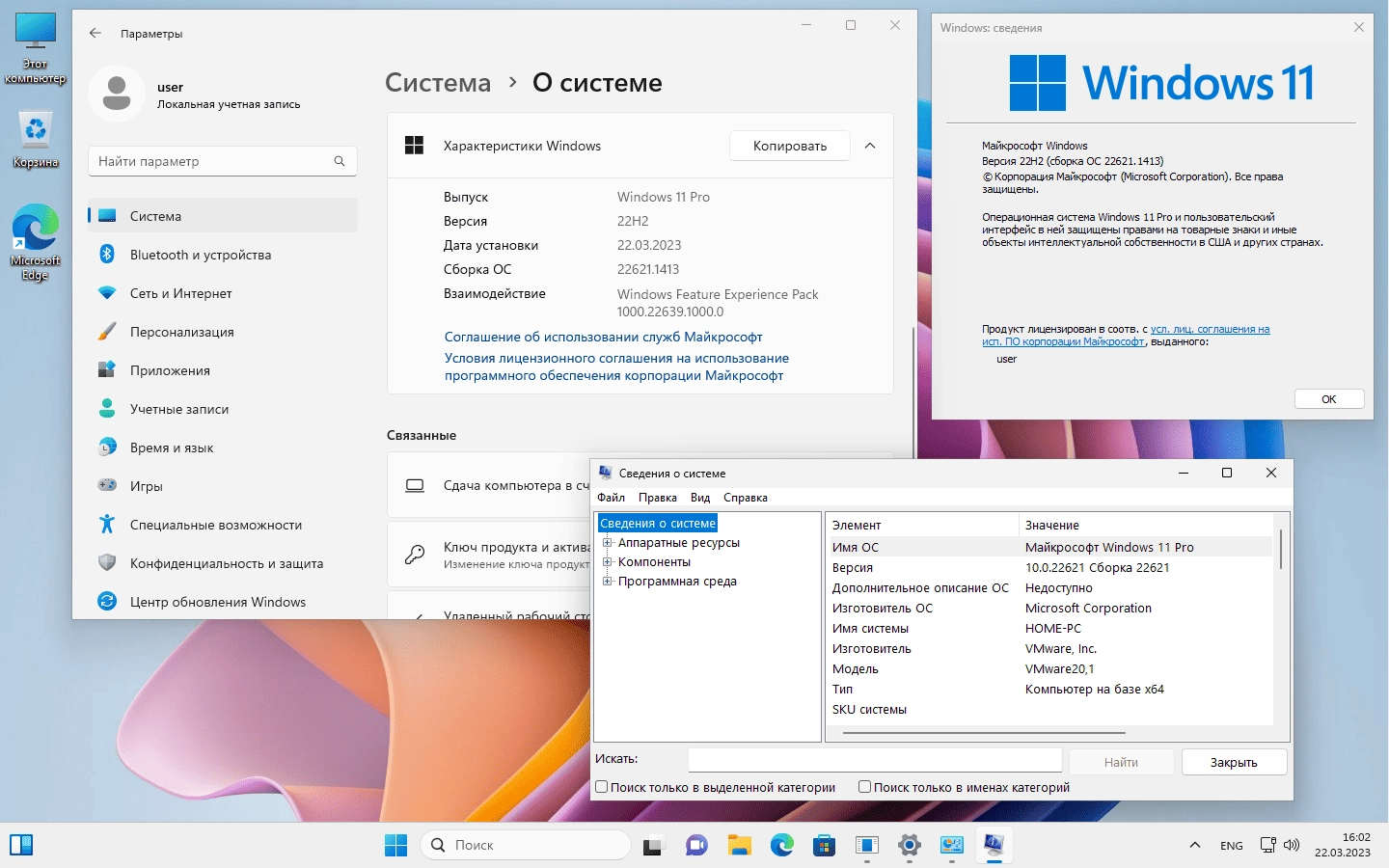This screenshot has width=1389, height=868.
Task: Click the back arrow in Параметры
Action: click(95, 33)
